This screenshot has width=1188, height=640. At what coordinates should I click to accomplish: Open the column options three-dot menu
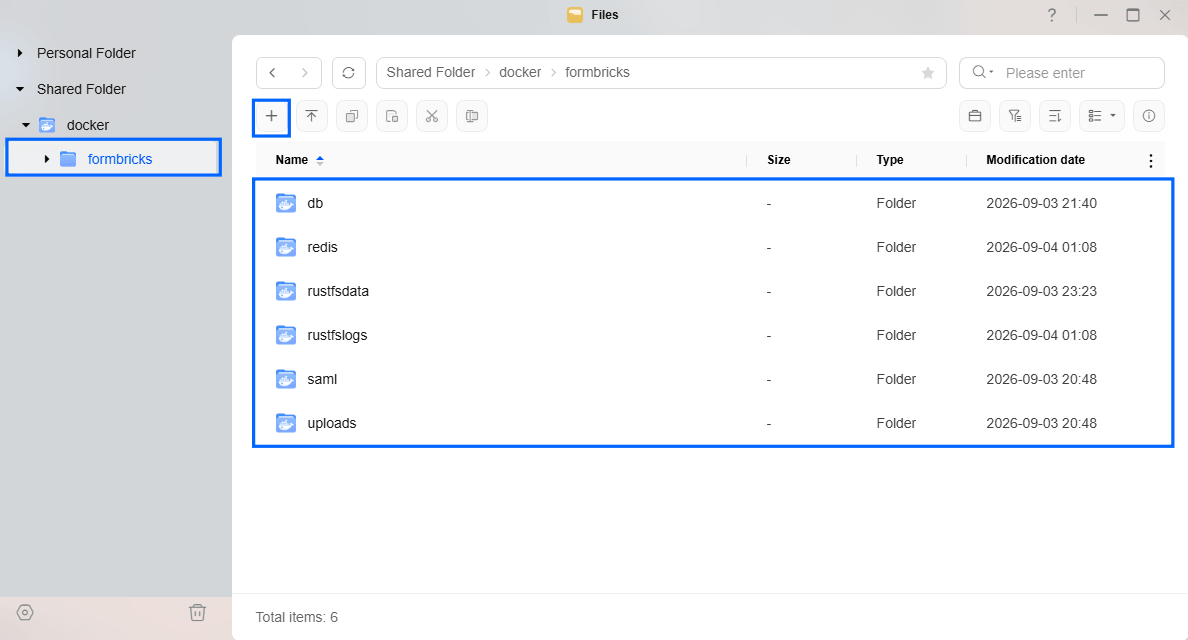pos(1150,161)
